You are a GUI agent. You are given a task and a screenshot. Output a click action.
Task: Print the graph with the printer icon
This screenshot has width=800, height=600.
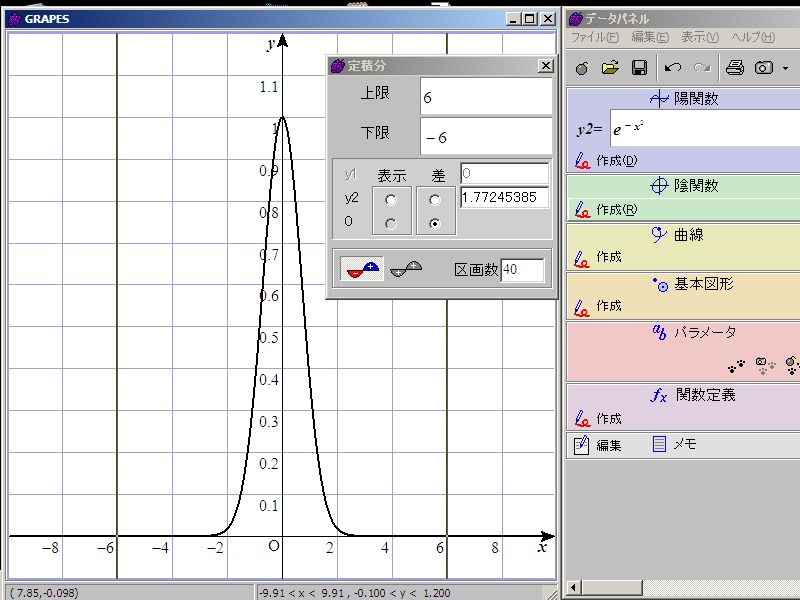coord(735,68)
